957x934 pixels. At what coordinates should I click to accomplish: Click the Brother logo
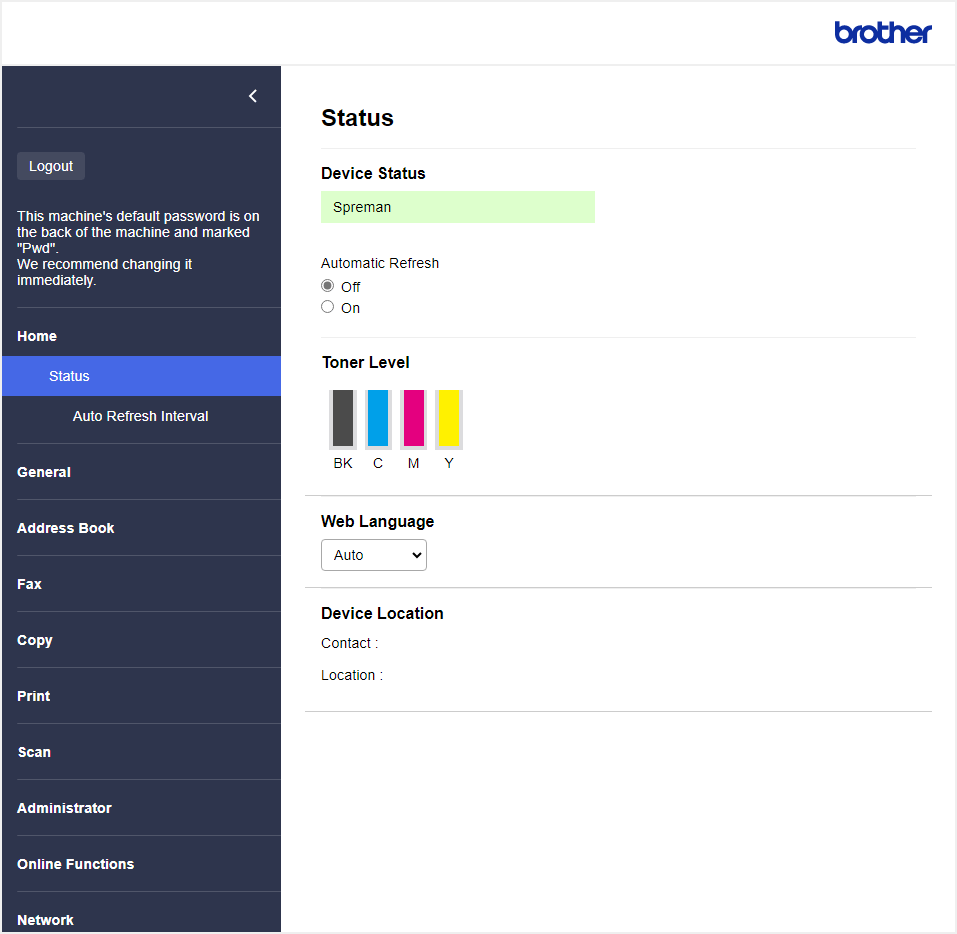(883, 32)
